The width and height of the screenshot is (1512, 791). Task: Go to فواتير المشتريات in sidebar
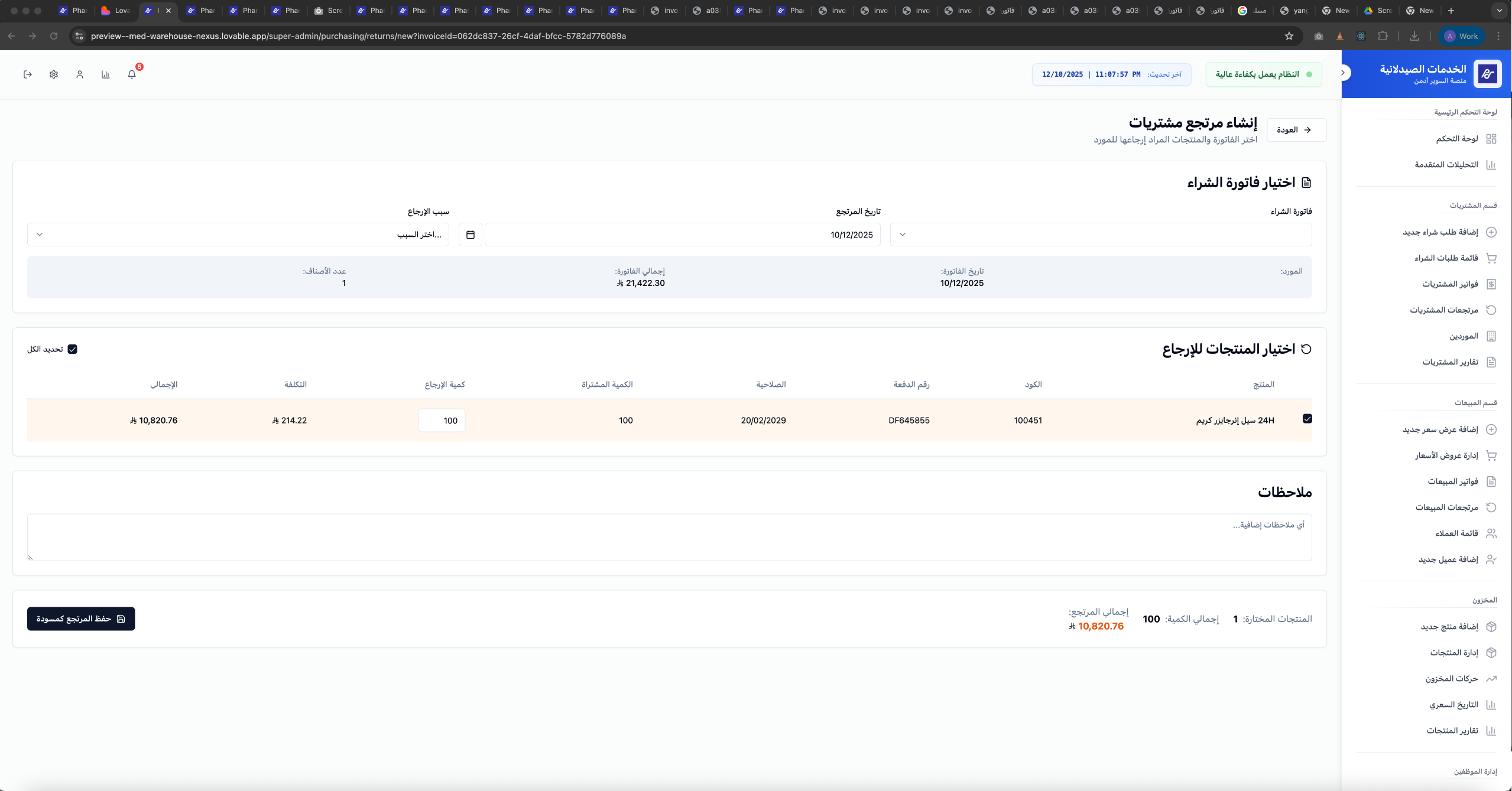[x=1458, y=284]
